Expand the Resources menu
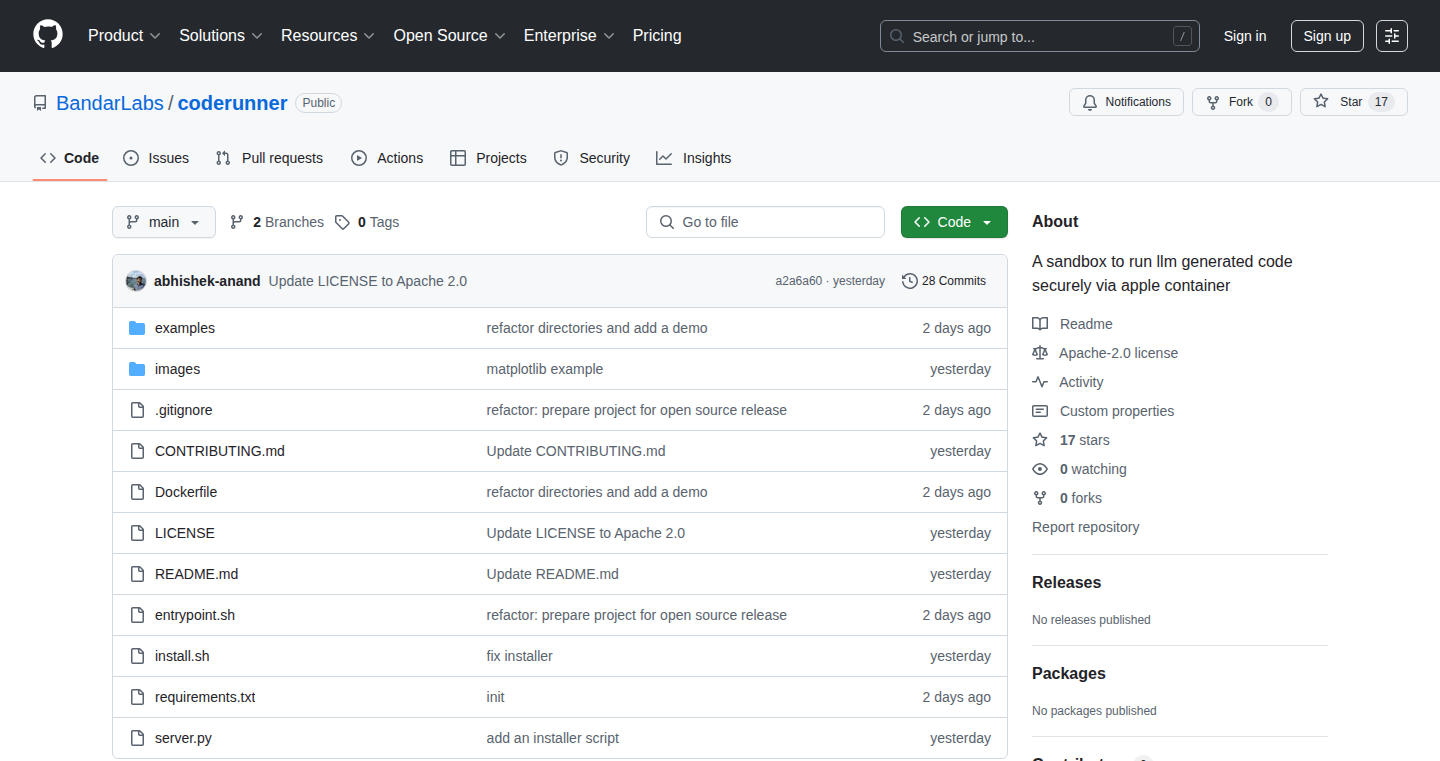Screen dimensions: 1440x761 328,36
